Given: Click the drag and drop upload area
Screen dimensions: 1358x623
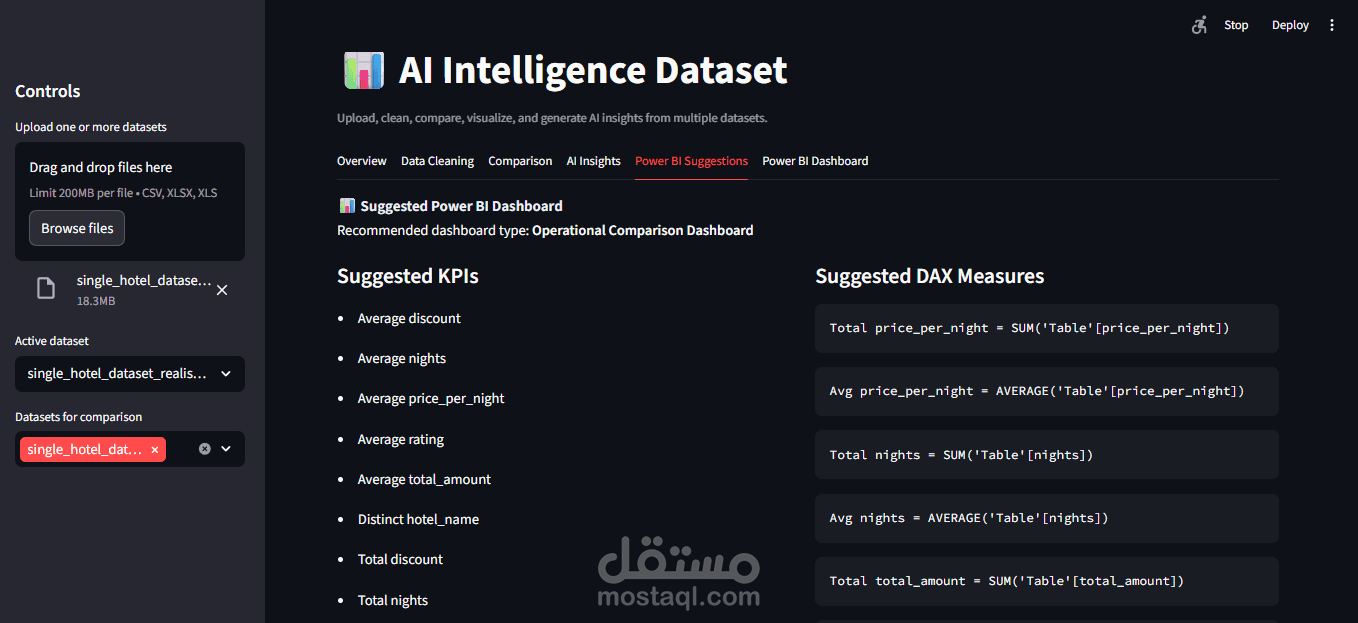Looking at the screenshot, I should pyautogui.click(x=130, y=201).
